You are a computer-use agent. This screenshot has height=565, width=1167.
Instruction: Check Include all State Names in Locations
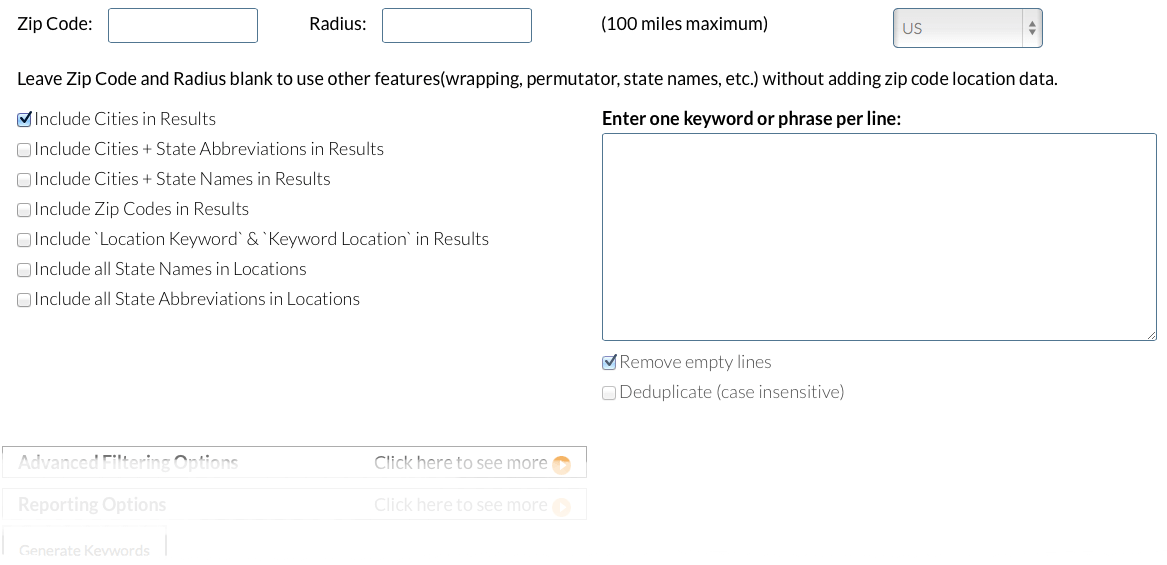click(x=24, y=270)
